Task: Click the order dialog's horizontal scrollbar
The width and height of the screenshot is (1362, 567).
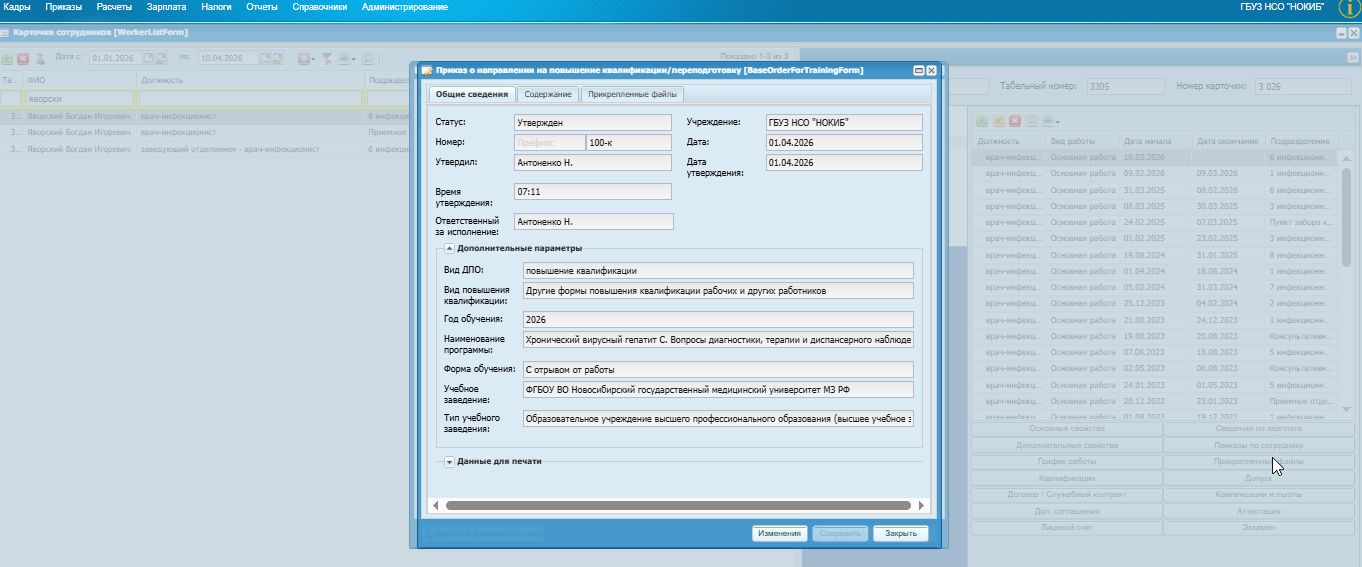Action: 677,505
